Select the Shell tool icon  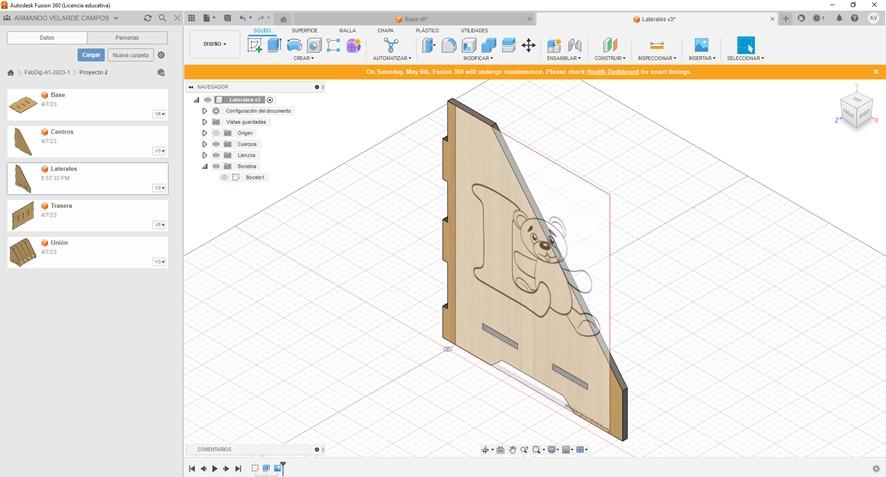pyautogui.click(x=469, y=45)
